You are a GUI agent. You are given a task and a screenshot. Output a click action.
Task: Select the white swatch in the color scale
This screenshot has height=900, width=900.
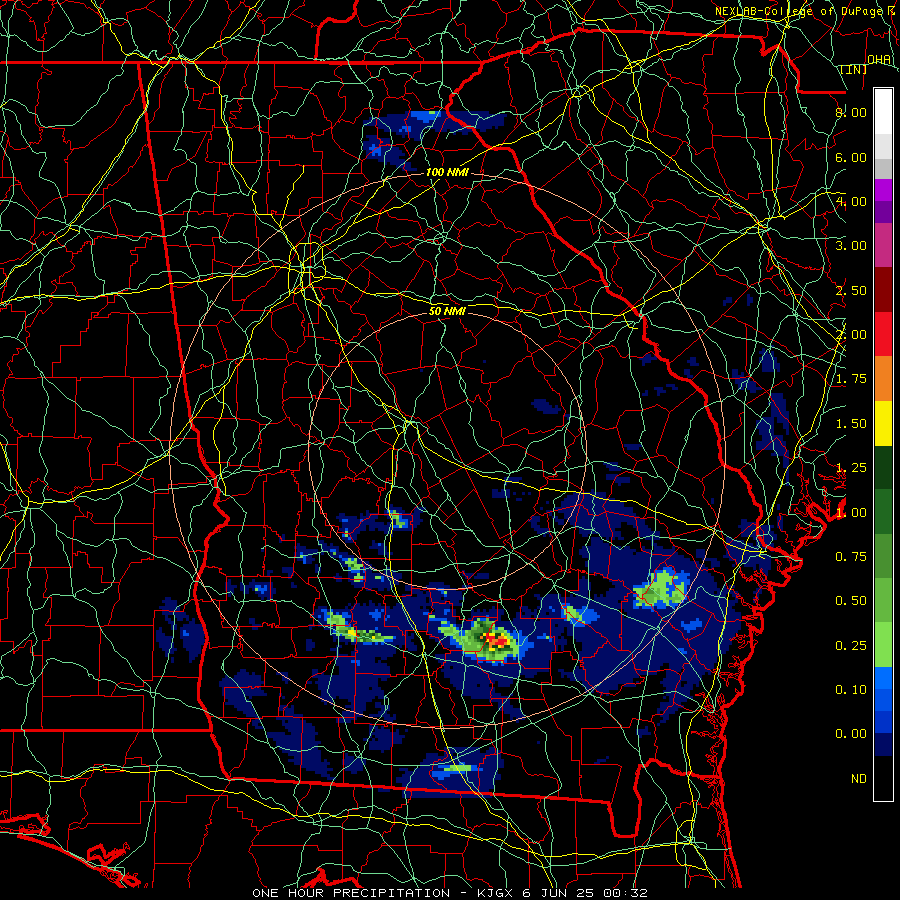point(883,112)
